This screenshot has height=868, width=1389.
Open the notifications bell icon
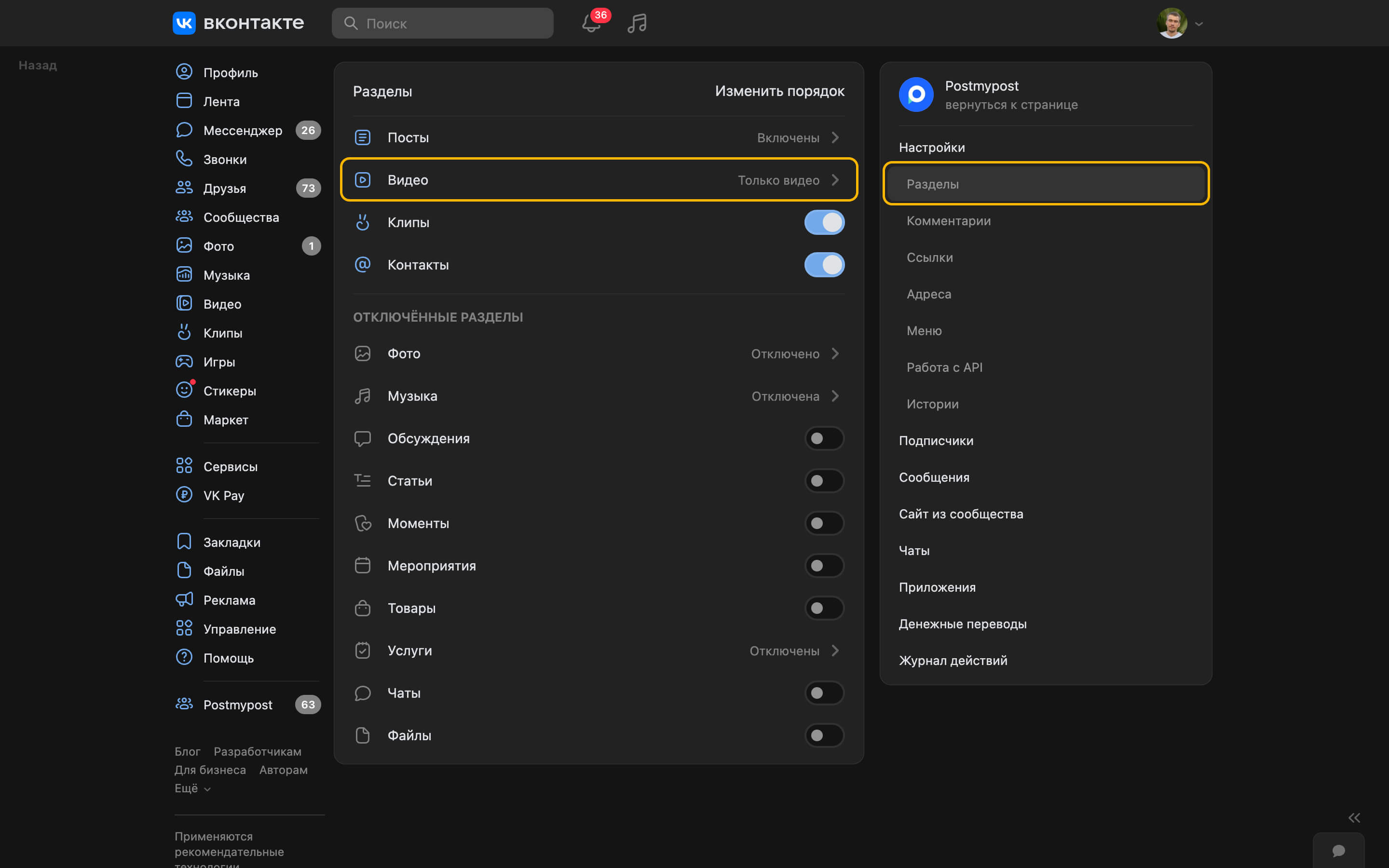pyautogui.click(x=591, y=24)
